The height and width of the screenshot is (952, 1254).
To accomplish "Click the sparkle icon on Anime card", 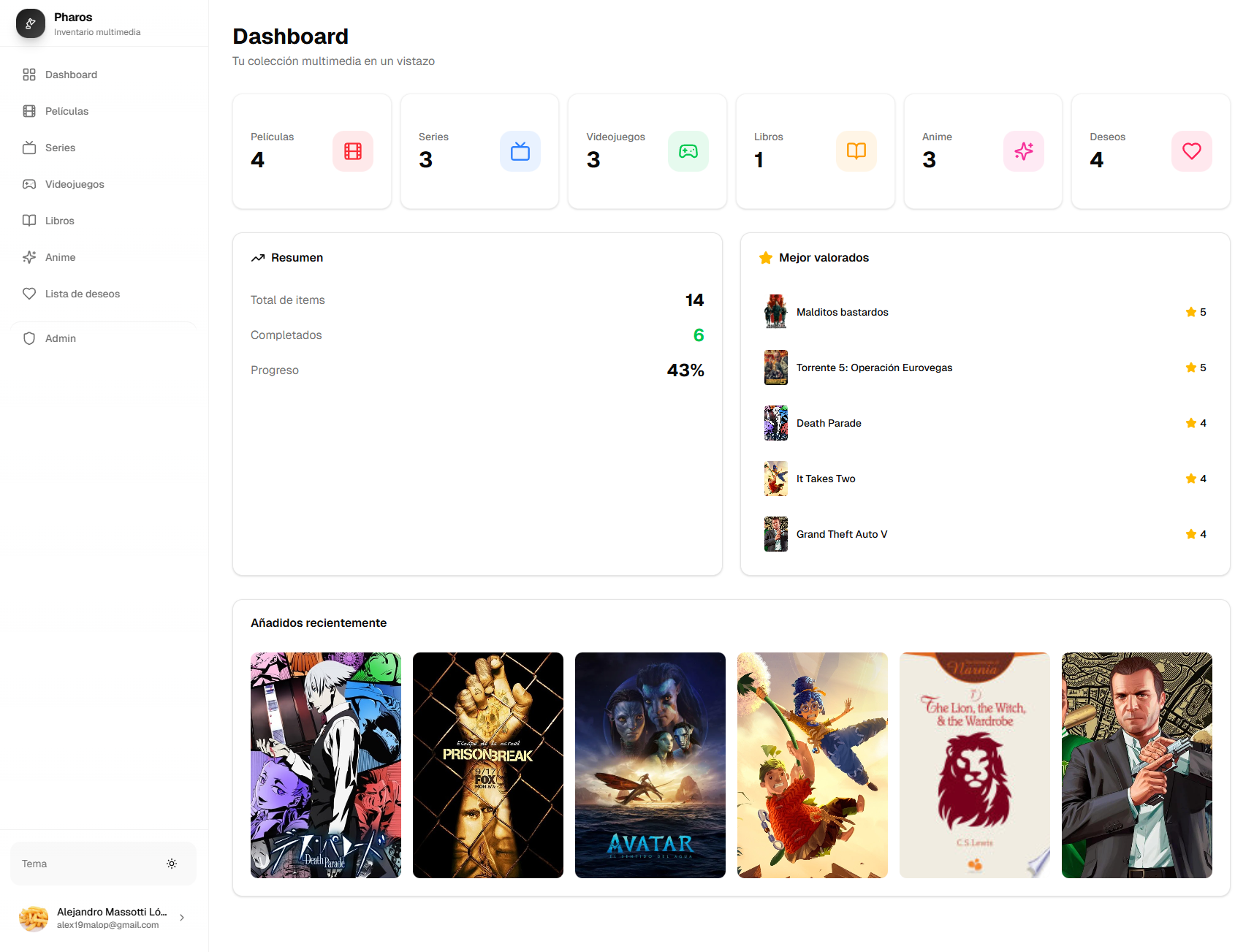I will [1024, 151].
